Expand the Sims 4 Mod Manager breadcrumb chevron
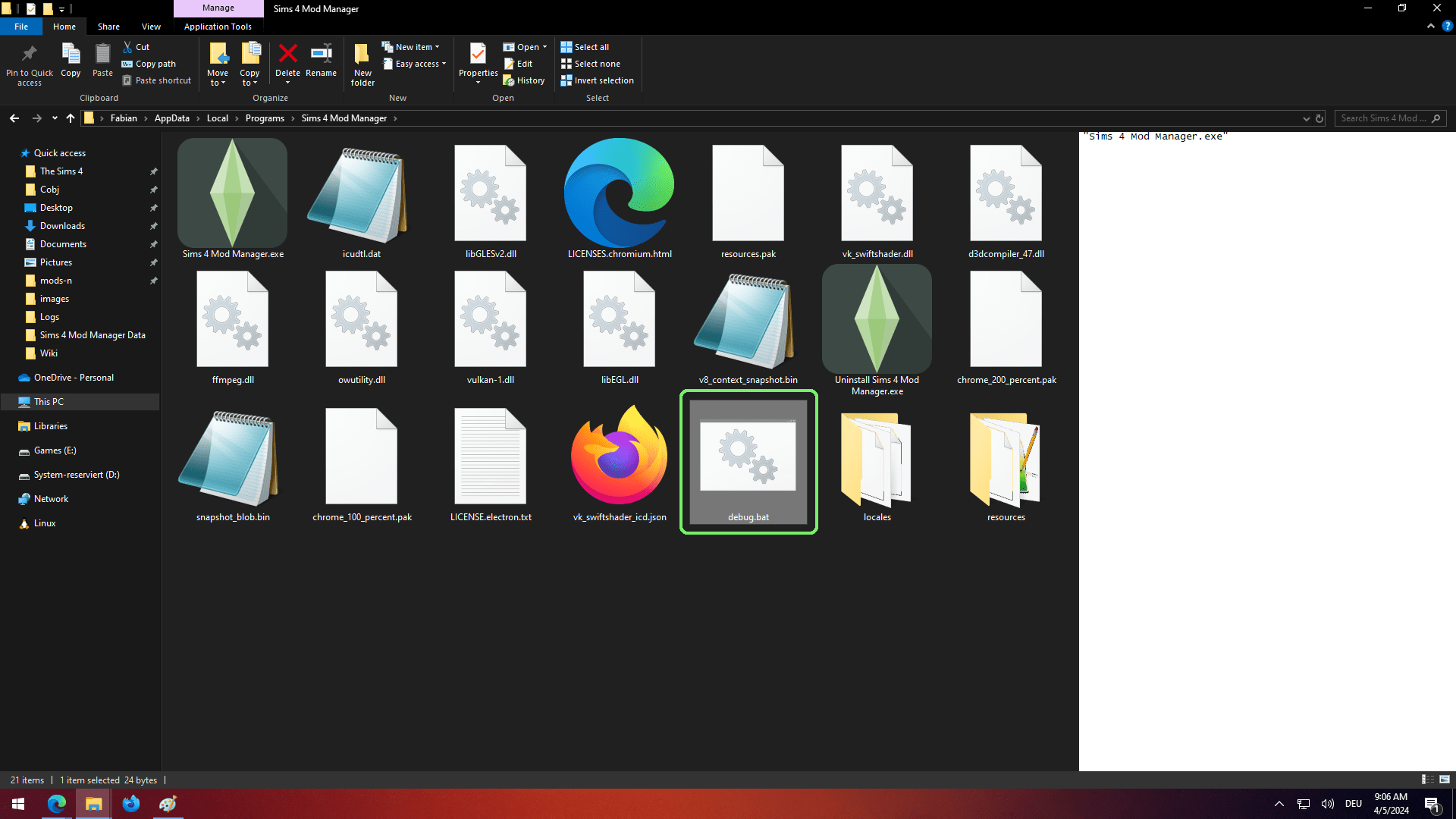Viewport: 1456px width, 819px height. point(395,118)
